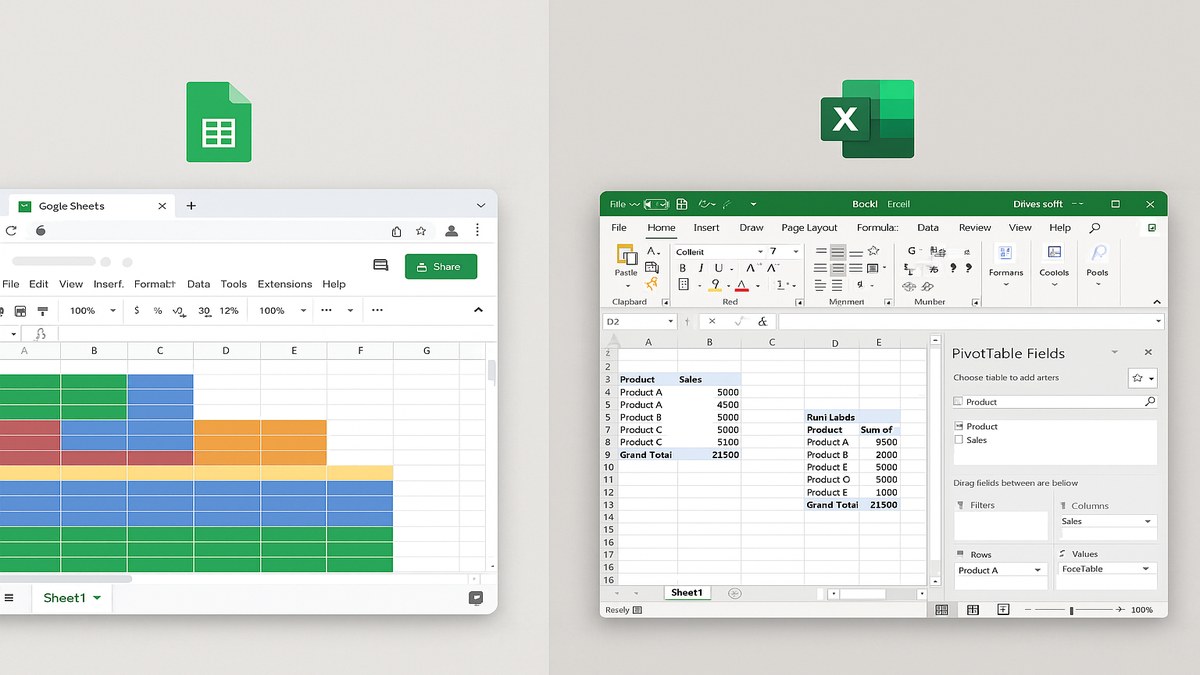Open the Extensions menu in Google Sheets
The height and width of the screenshot is (675, 1200).
[x=284, y=284]
